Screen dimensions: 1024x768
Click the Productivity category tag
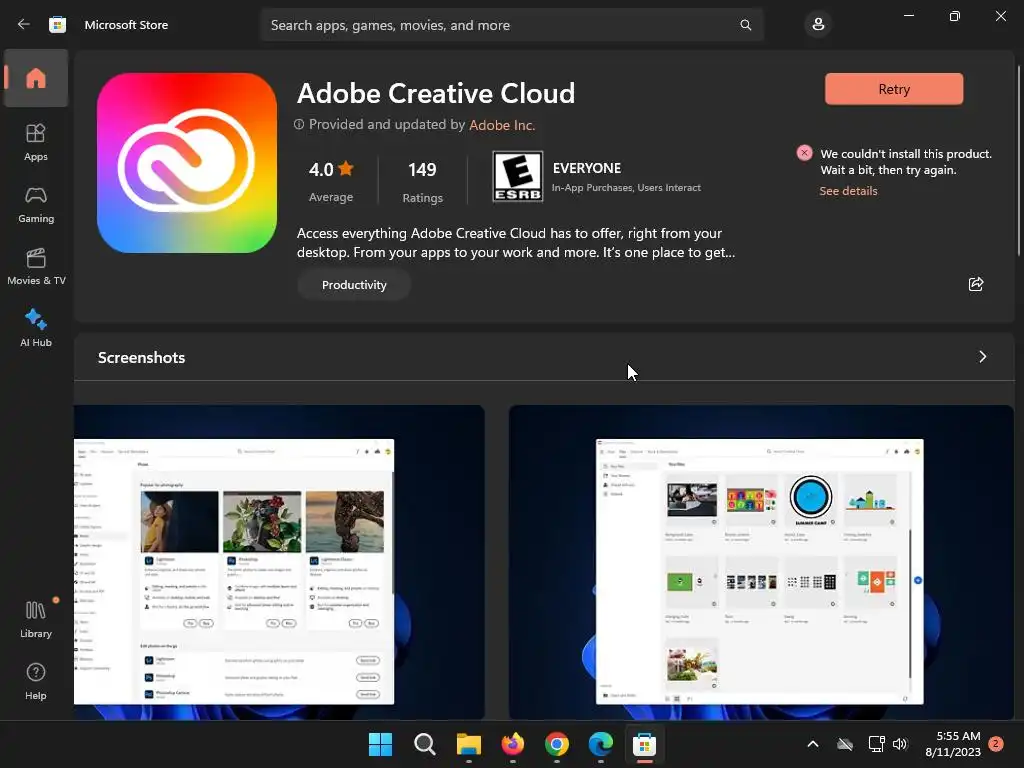point(354,285)
